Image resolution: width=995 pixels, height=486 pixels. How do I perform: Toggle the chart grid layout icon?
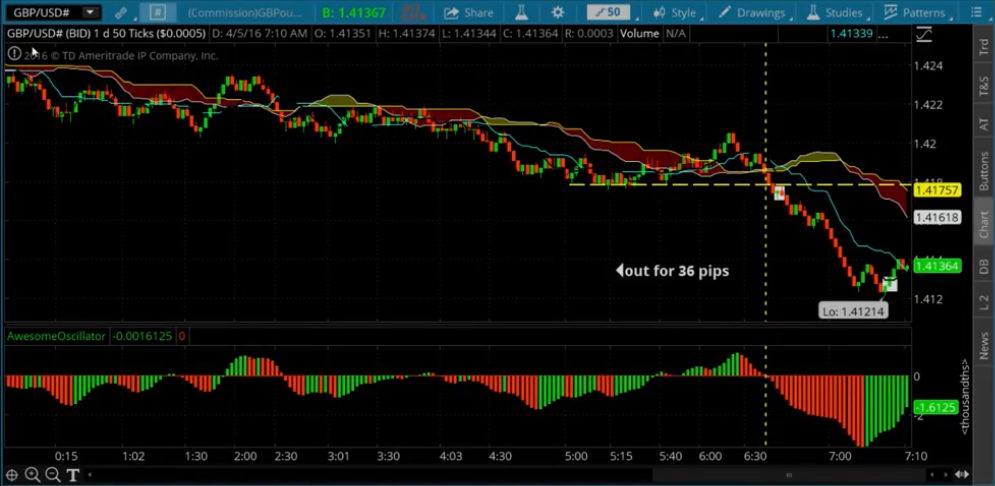pyautogui.click(x=157, y=13)
